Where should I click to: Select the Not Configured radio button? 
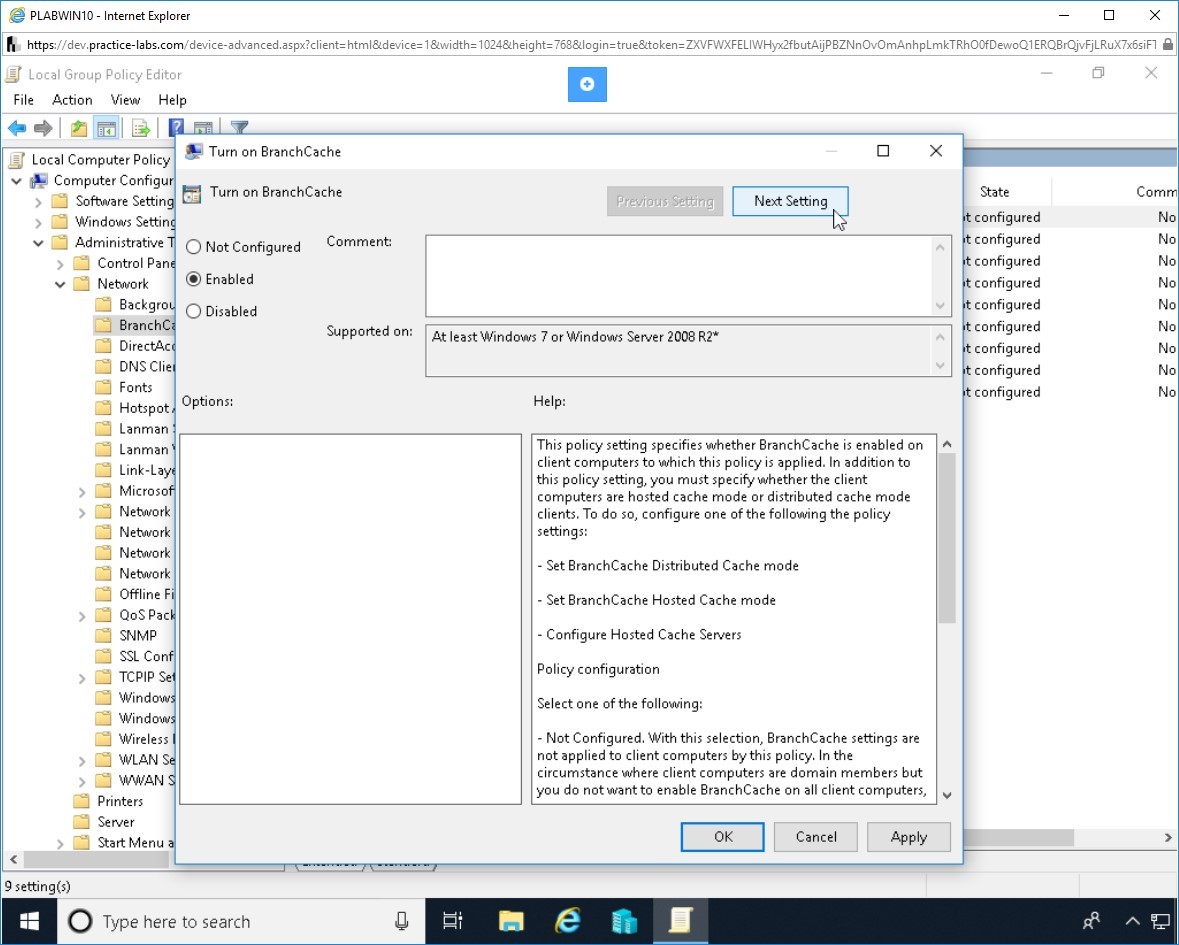pos(193,247)
